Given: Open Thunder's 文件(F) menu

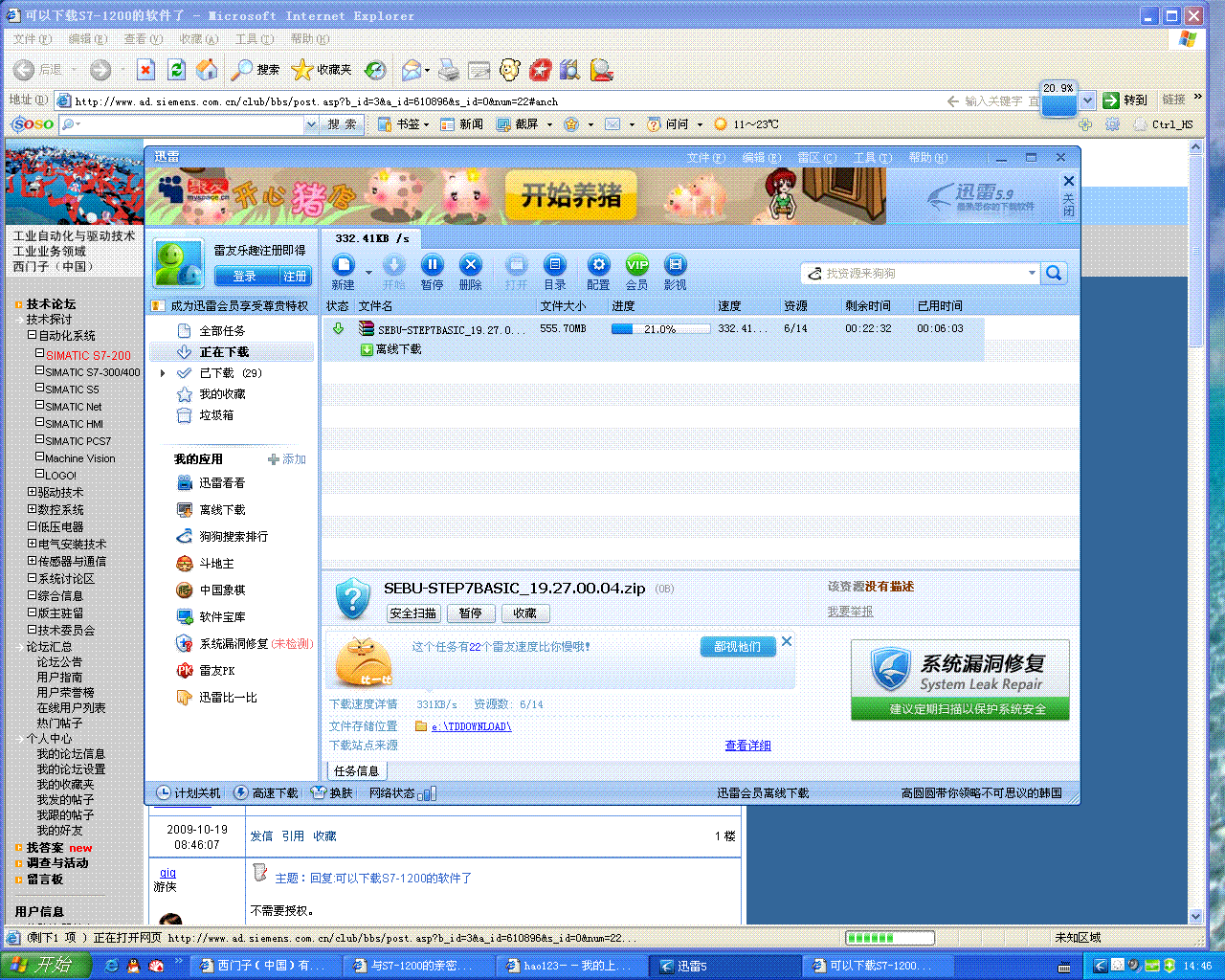Looking at the screenshot, I should [x=705, y=158].
